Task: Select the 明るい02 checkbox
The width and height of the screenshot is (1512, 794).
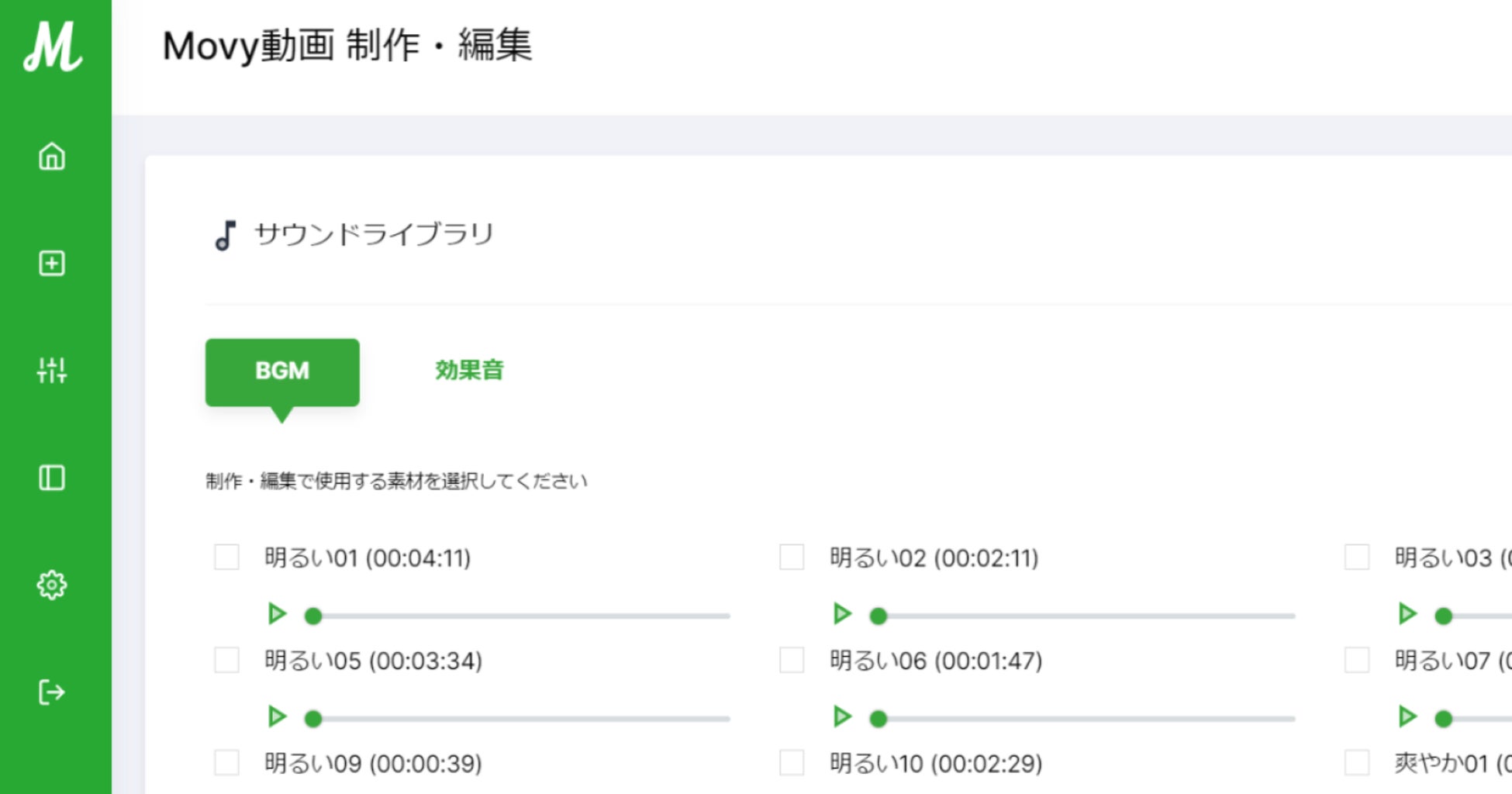Action: pyautogui.click(x=792, y=557)
